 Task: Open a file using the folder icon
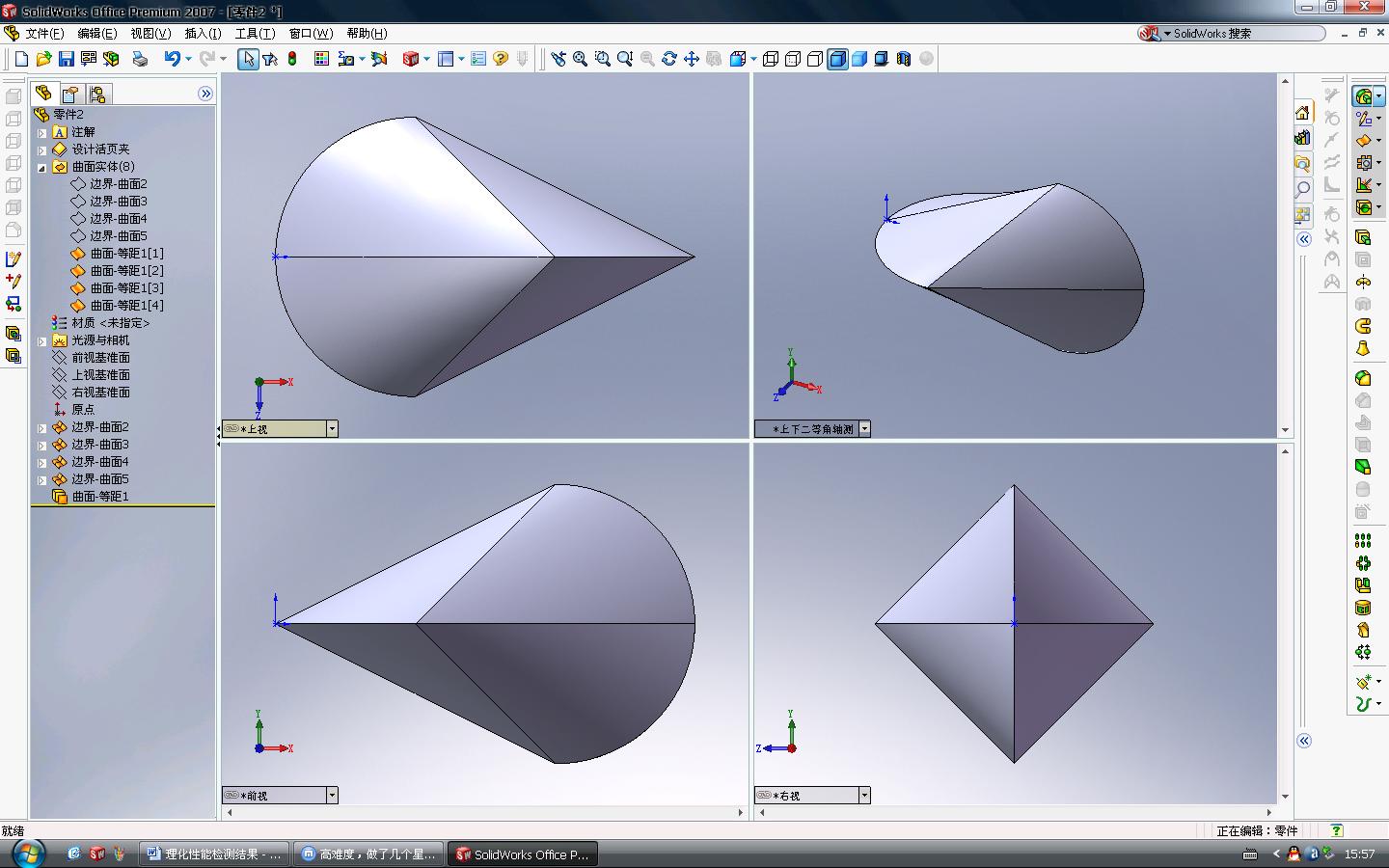click(x=43, y=59)
